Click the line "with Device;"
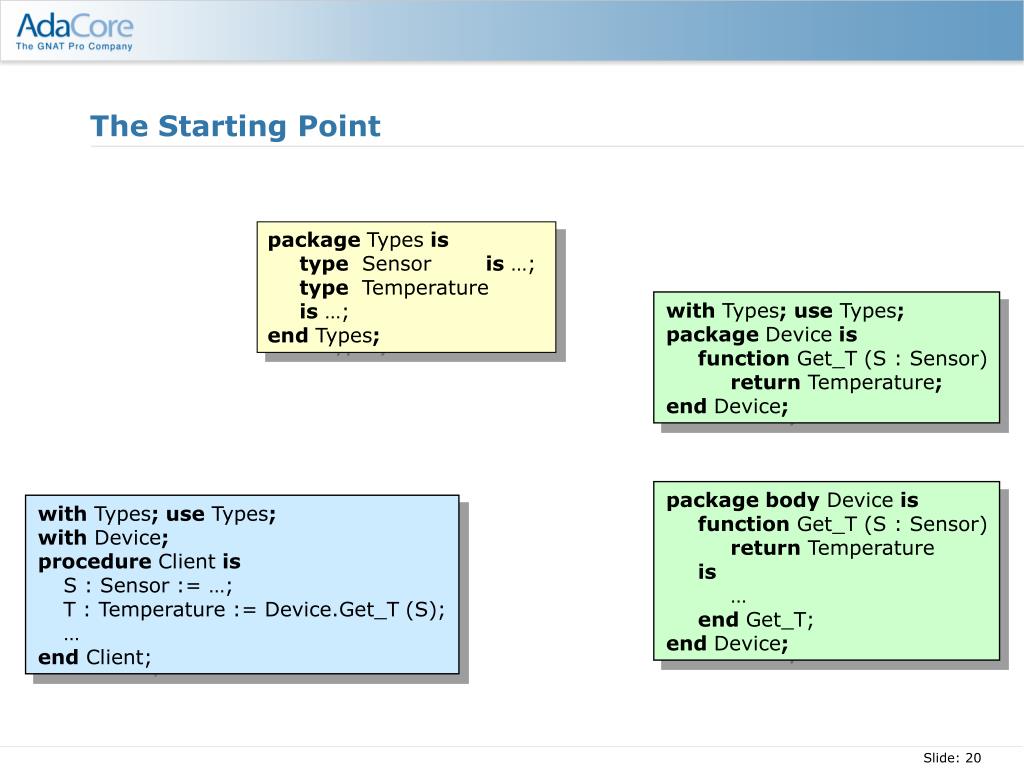 (103, 538)
